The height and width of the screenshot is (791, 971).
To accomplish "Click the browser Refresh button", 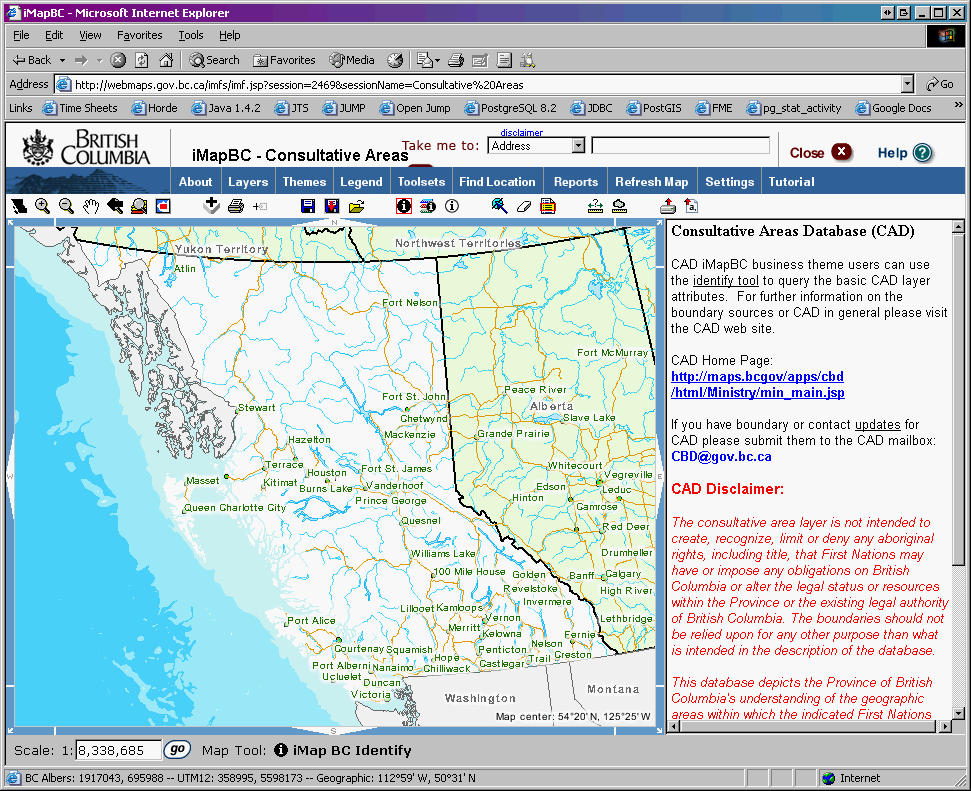I will (x=142, y=60).
